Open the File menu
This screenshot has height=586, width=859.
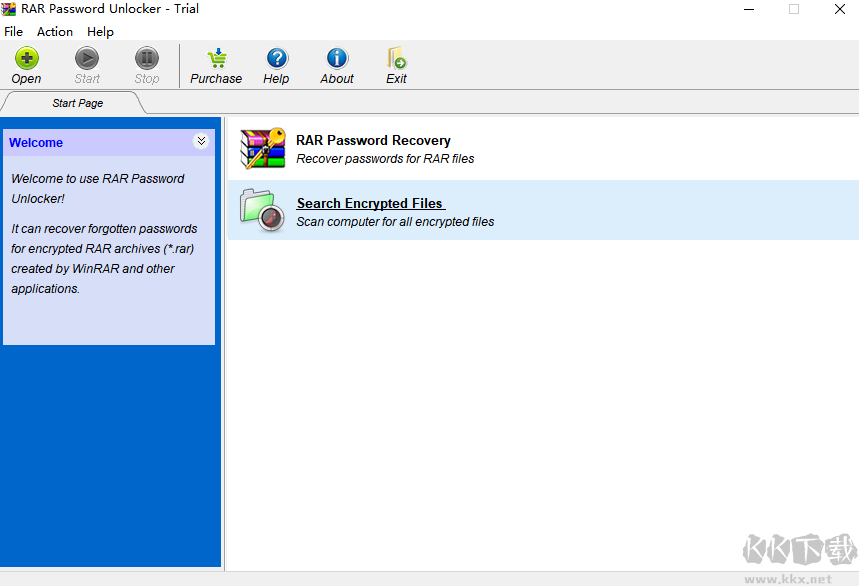[14, 31]
